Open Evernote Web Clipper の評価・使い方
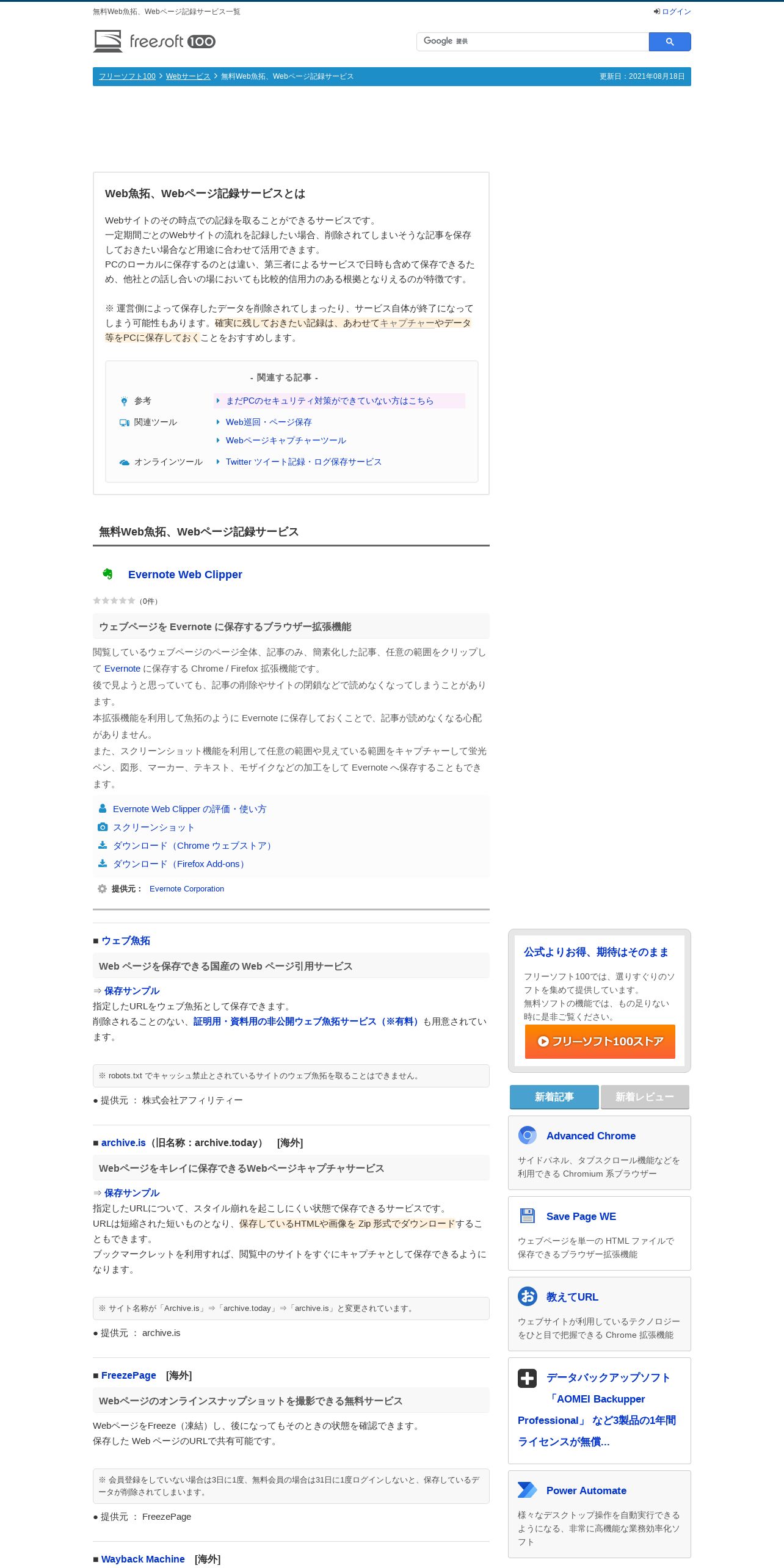This screenshot has height=1568, width=784. (x=190, y=809)
